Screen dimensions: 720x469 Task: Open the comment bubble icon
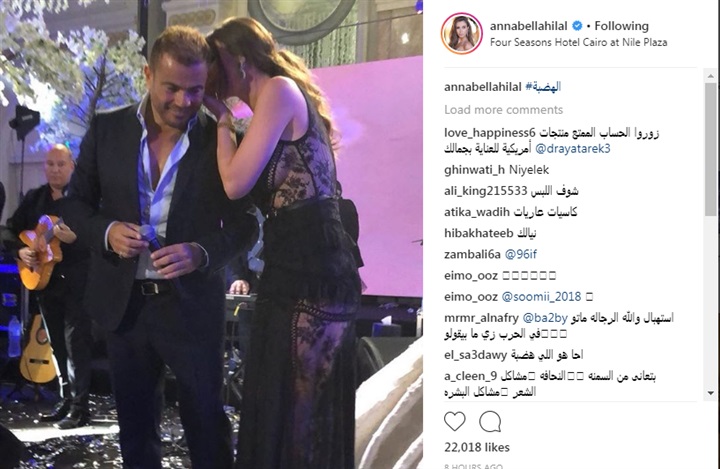tap(490, 421)
